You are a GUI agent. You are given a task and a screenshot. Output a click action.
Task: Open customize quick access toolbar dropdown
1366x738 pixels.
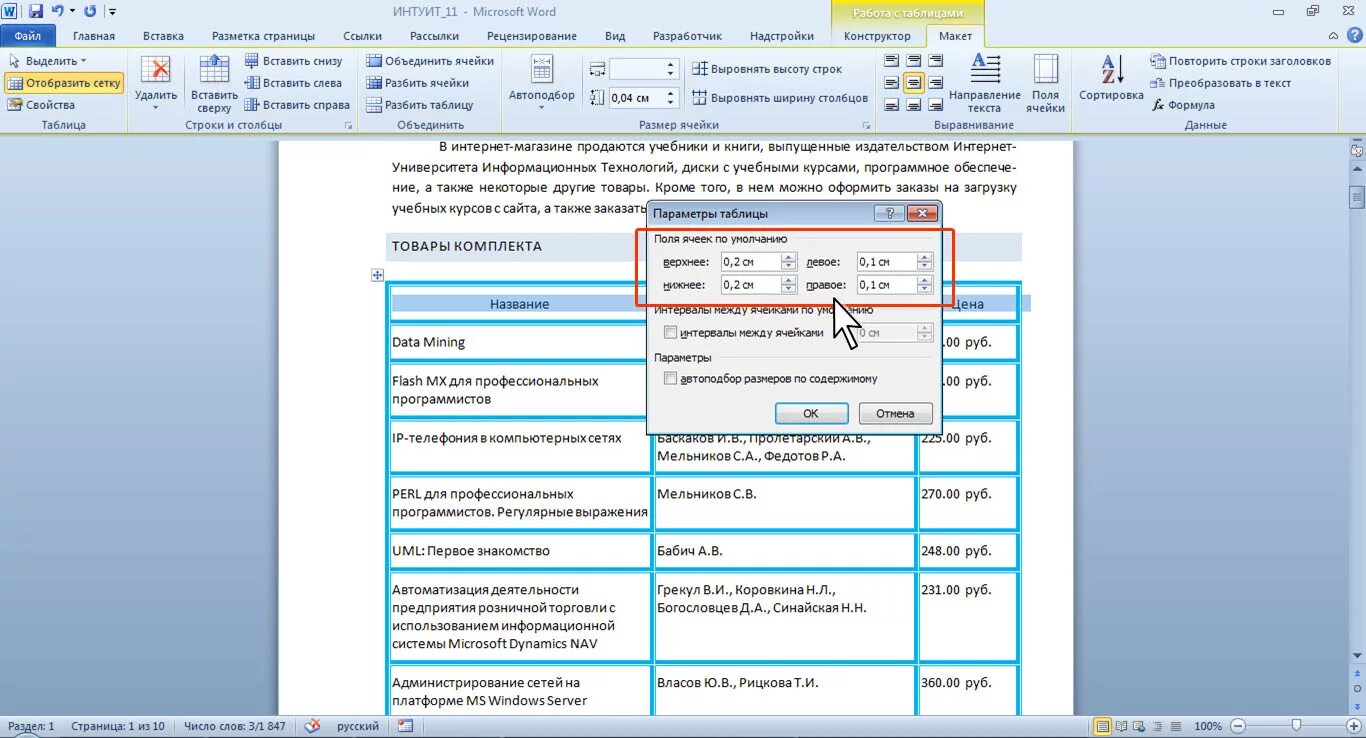111,12
